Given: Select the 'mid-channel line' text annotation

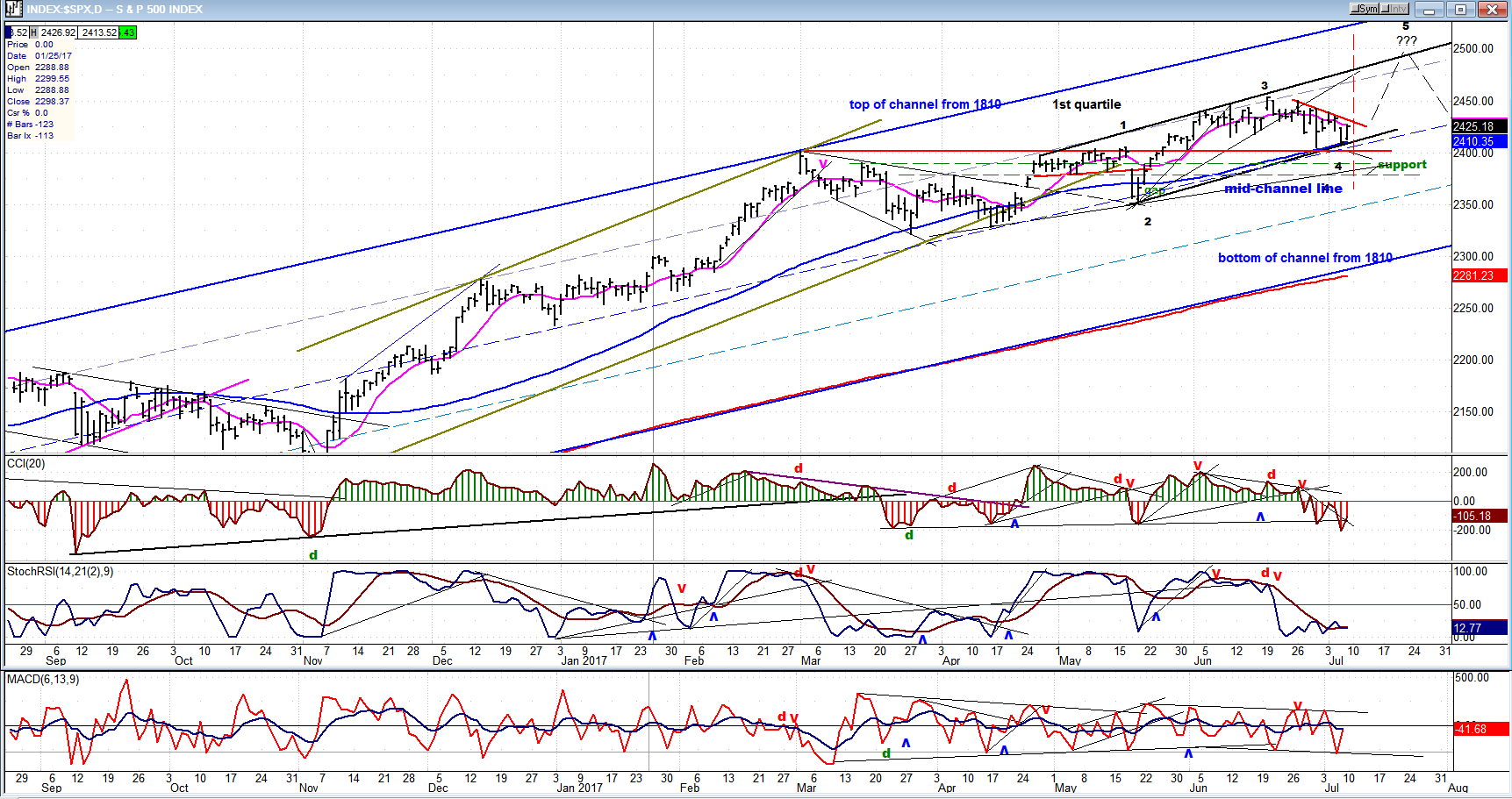Looking at the screenshot, I should (x=1282, y=189).
